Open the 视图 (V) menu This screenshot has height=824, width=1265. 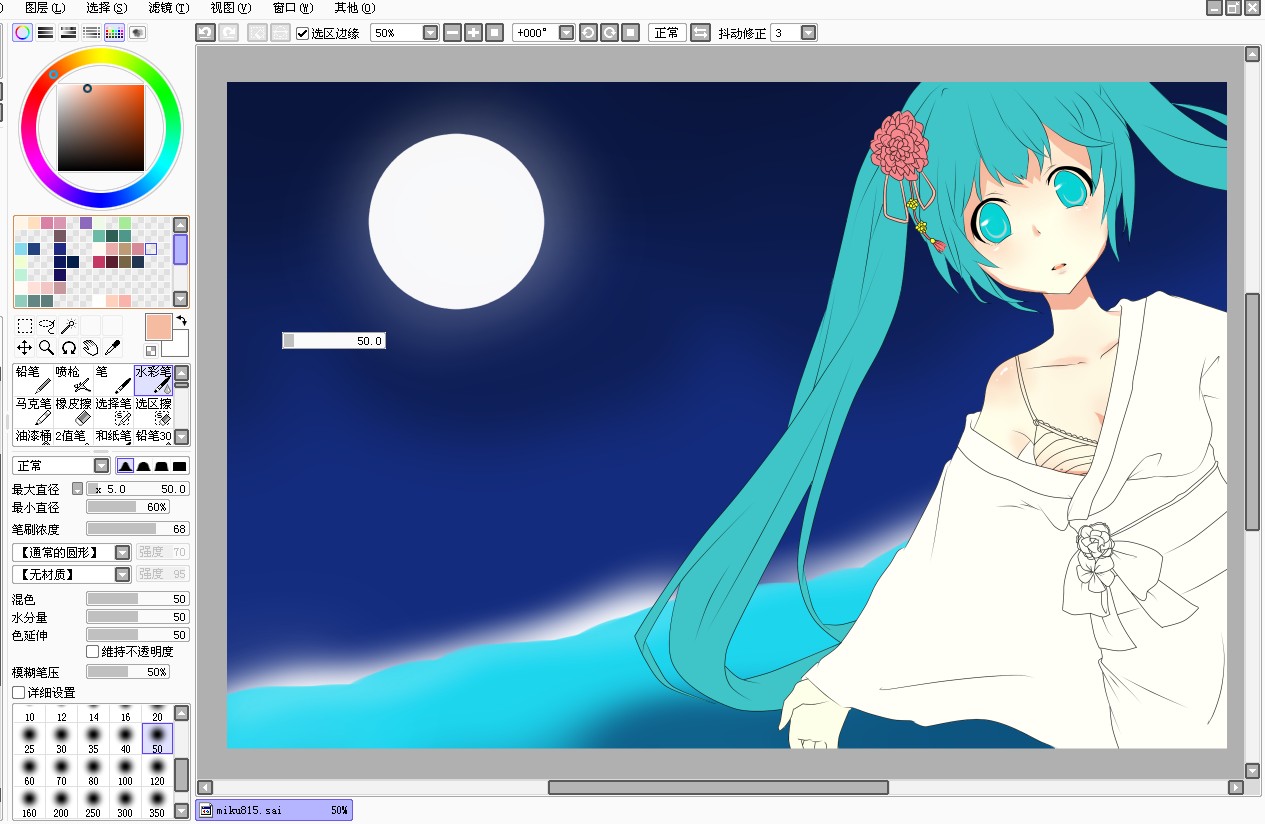click(231, 8)
